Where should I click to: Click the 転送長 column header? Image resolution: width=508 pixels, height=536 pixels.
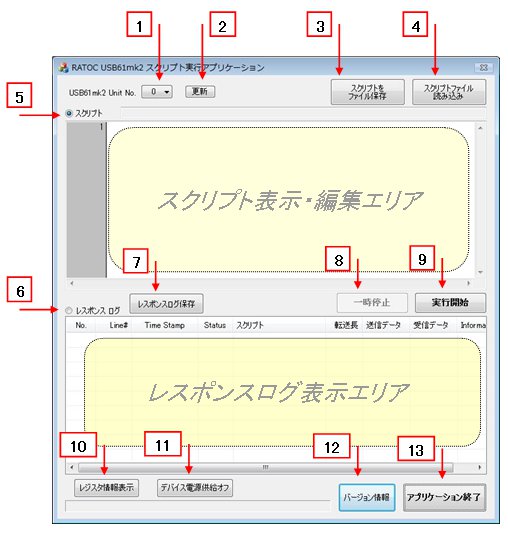(x=346, y=325)
